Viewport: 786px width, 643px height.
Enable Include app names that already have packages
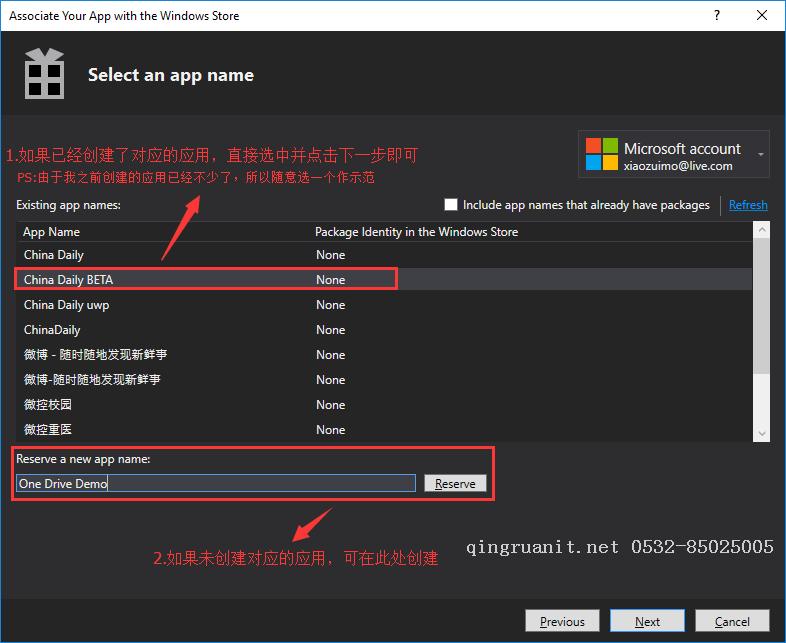tap(451, 204)
